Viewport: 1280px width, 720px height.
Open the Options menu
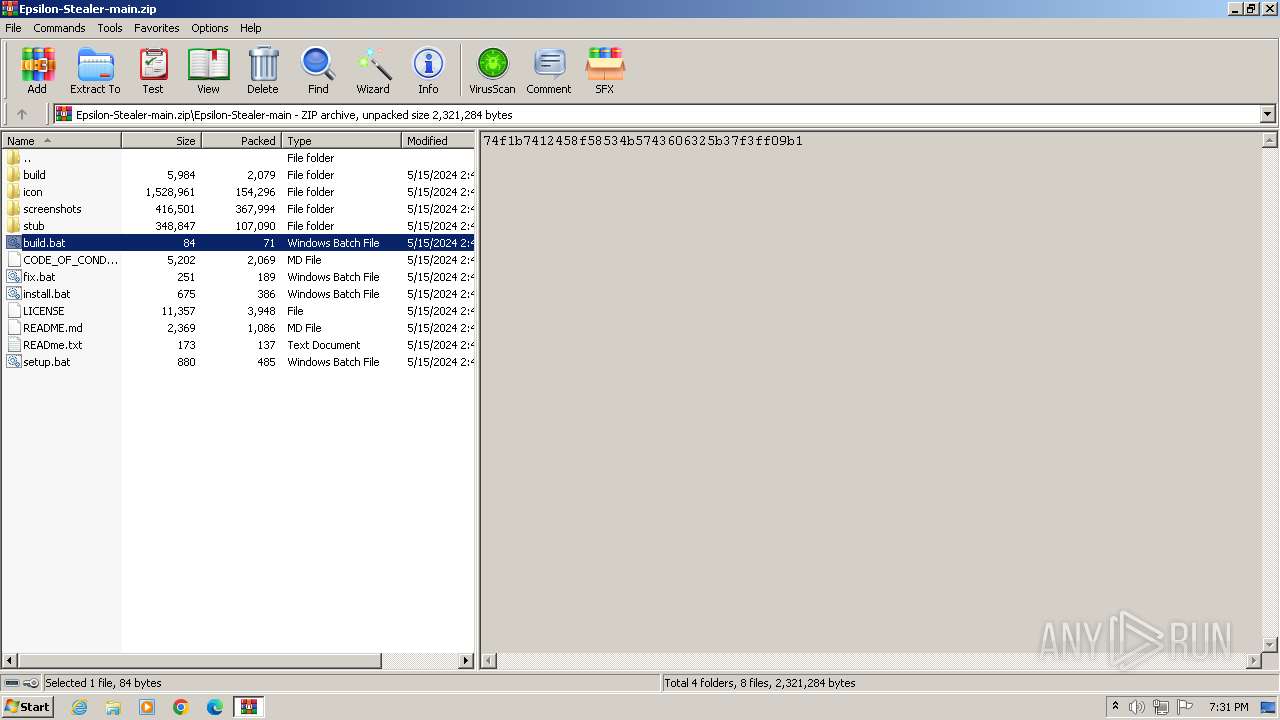(x=210, y=28)
